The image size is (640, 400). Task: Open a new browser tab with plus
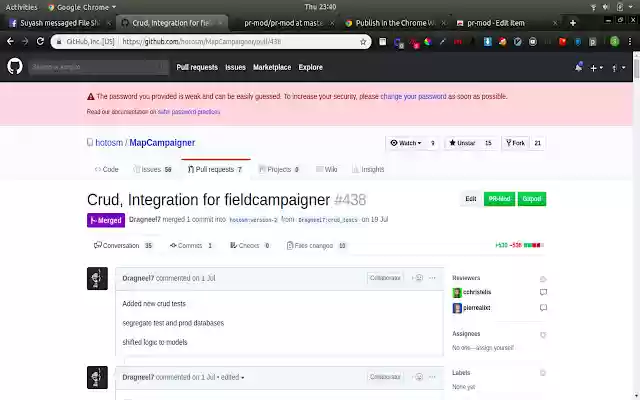pos(573,23)
